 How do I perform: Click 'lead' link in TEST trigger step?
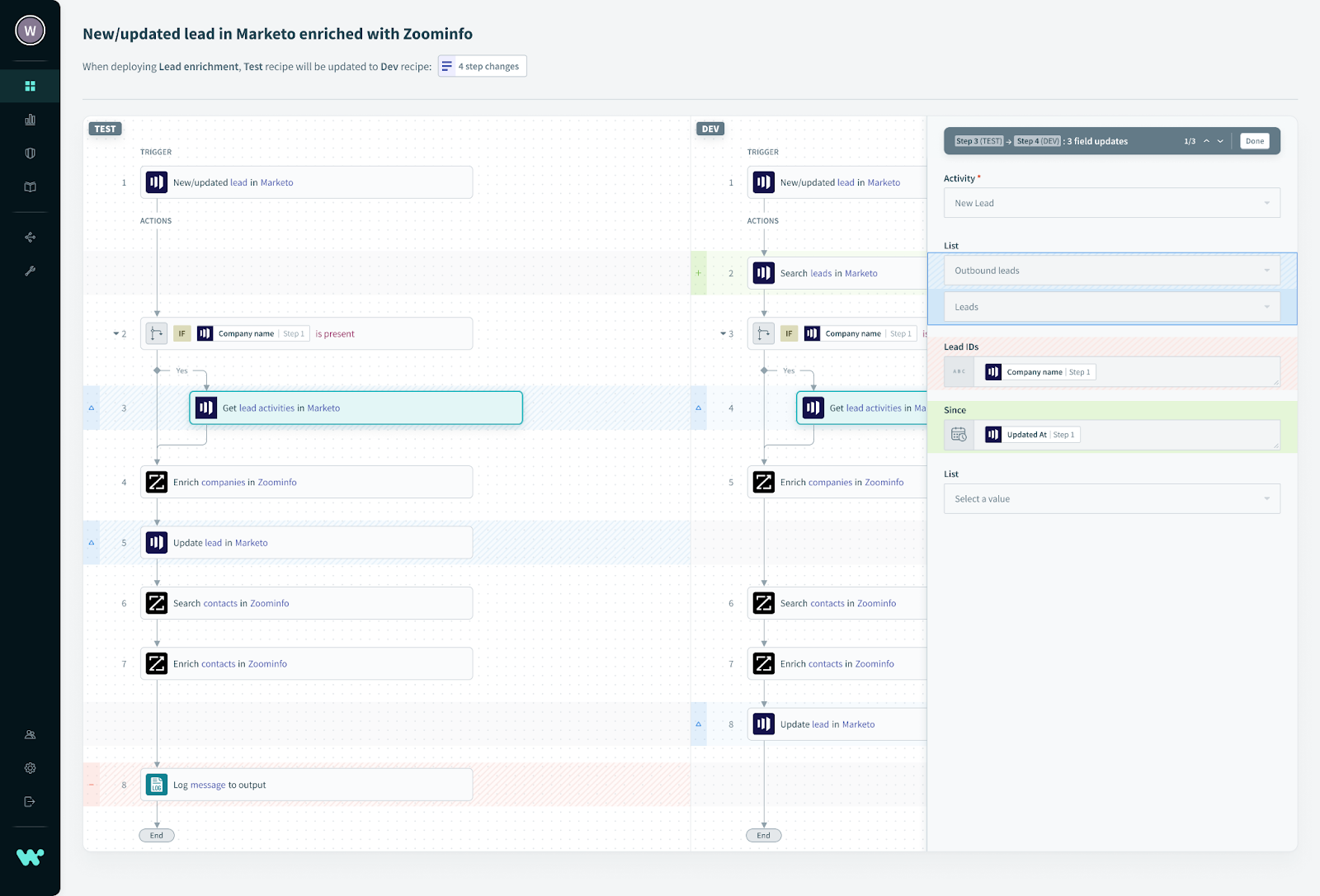238,182
